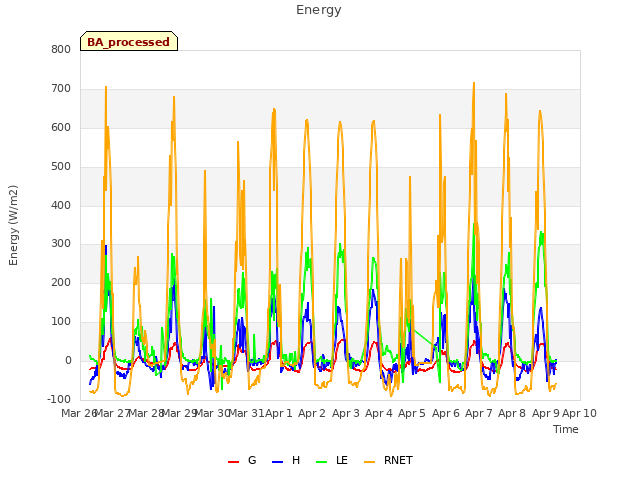The width and height of the screenshot is (640, 480).
Task: Select the -100 y-axis tick label
Action: point(59,399)
